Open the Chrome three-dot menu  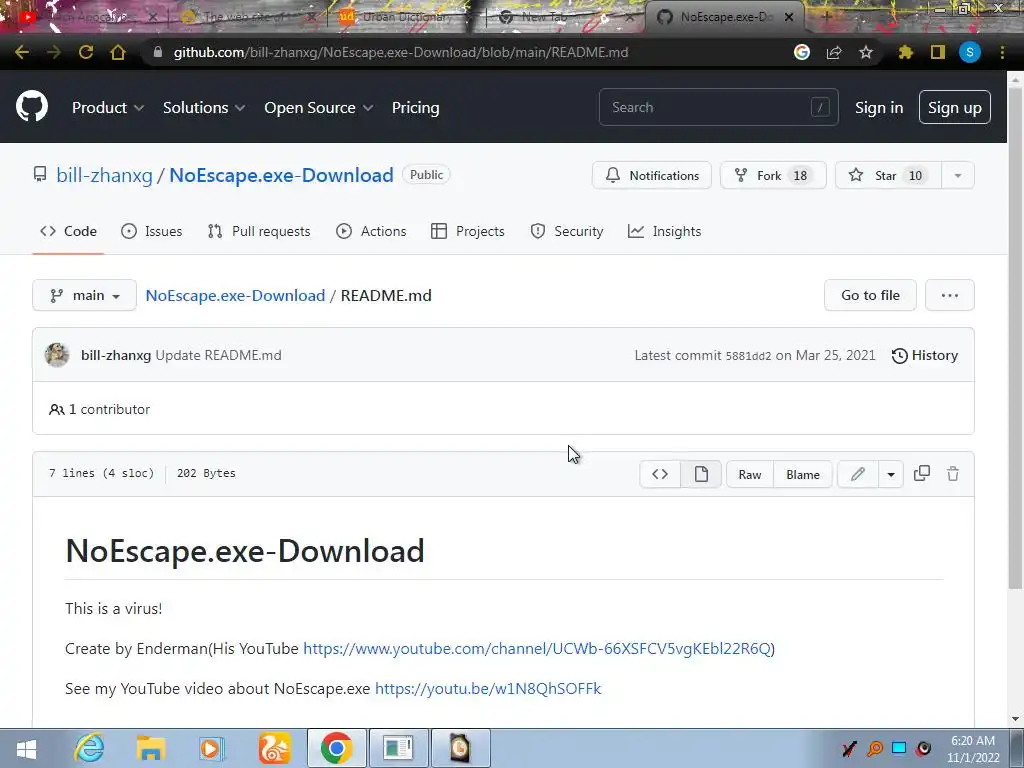tap(1002, 52)
